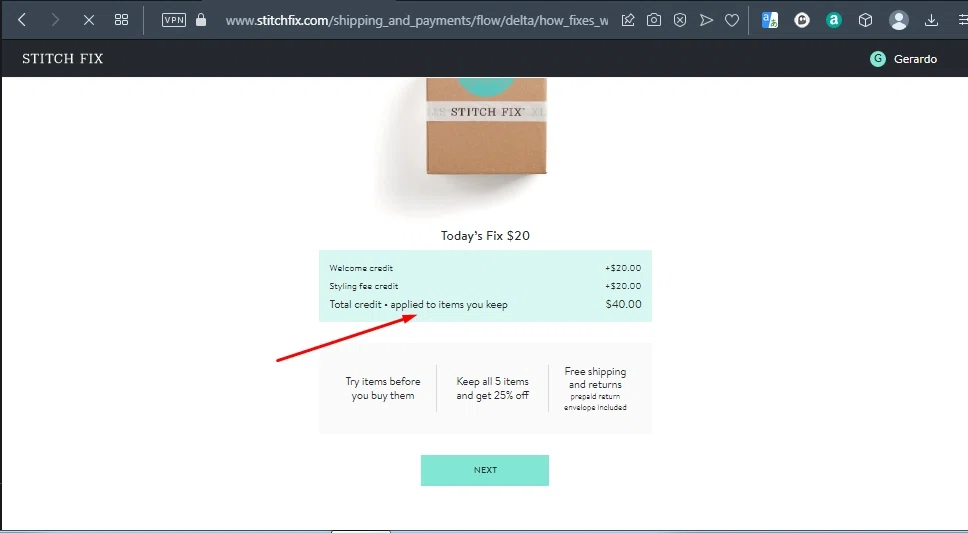
Task: Open the ad blocker shield icon
Action: tap(680, 20)
